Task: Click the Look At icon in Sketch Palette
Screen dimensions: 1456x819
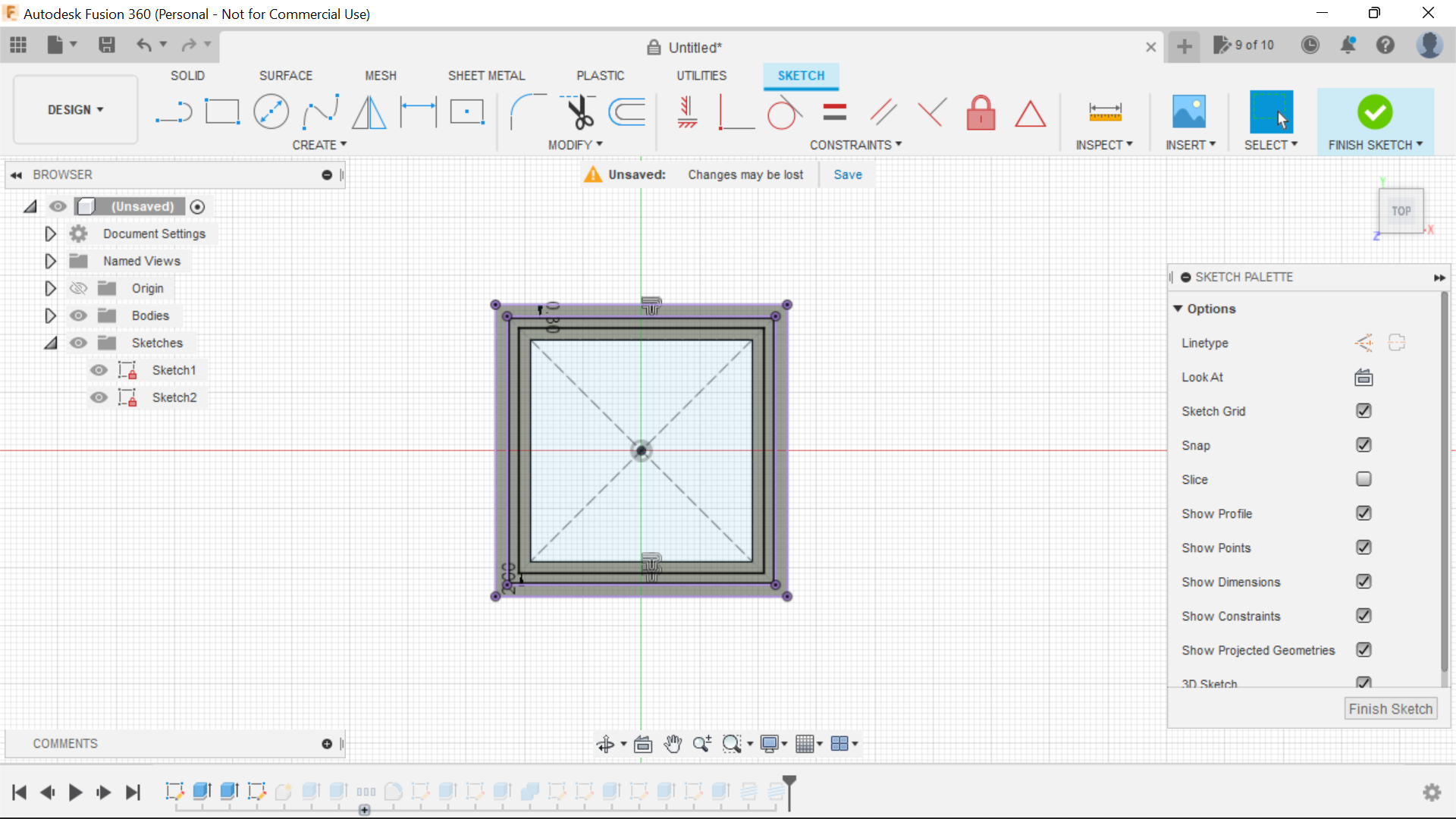Action: click(x=1363, y=377)
